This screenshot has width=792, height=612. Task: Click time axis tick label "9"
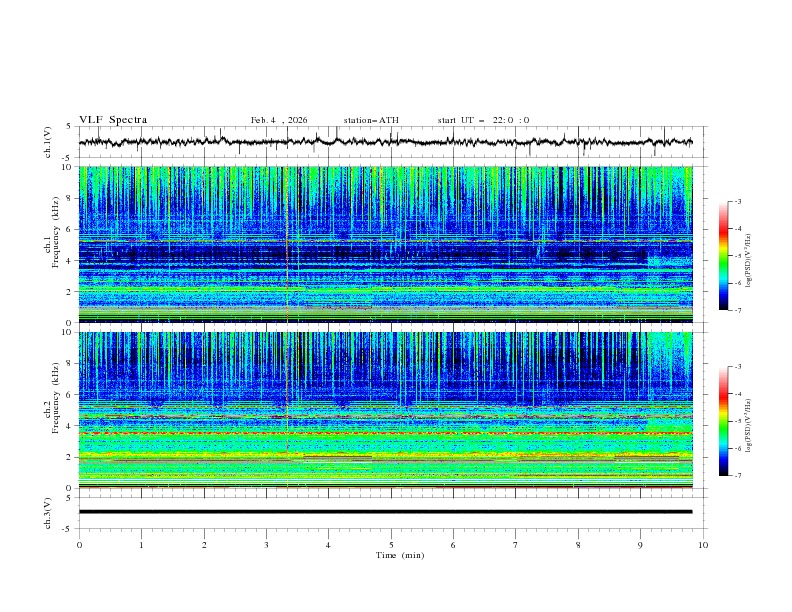(640, 545)
